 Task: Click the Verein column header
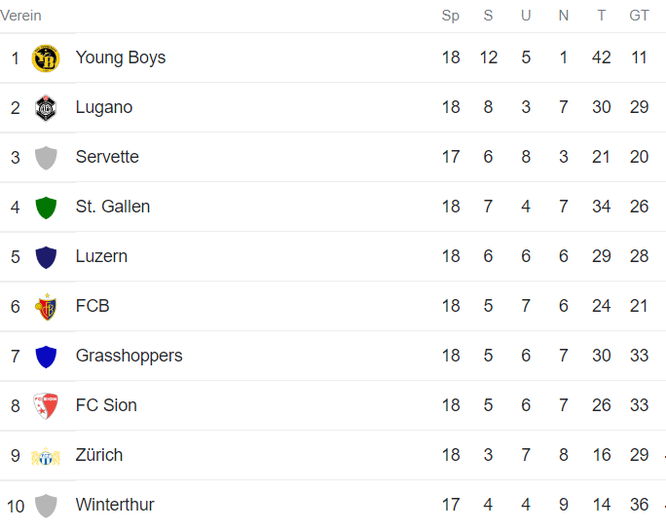(21, 16)
